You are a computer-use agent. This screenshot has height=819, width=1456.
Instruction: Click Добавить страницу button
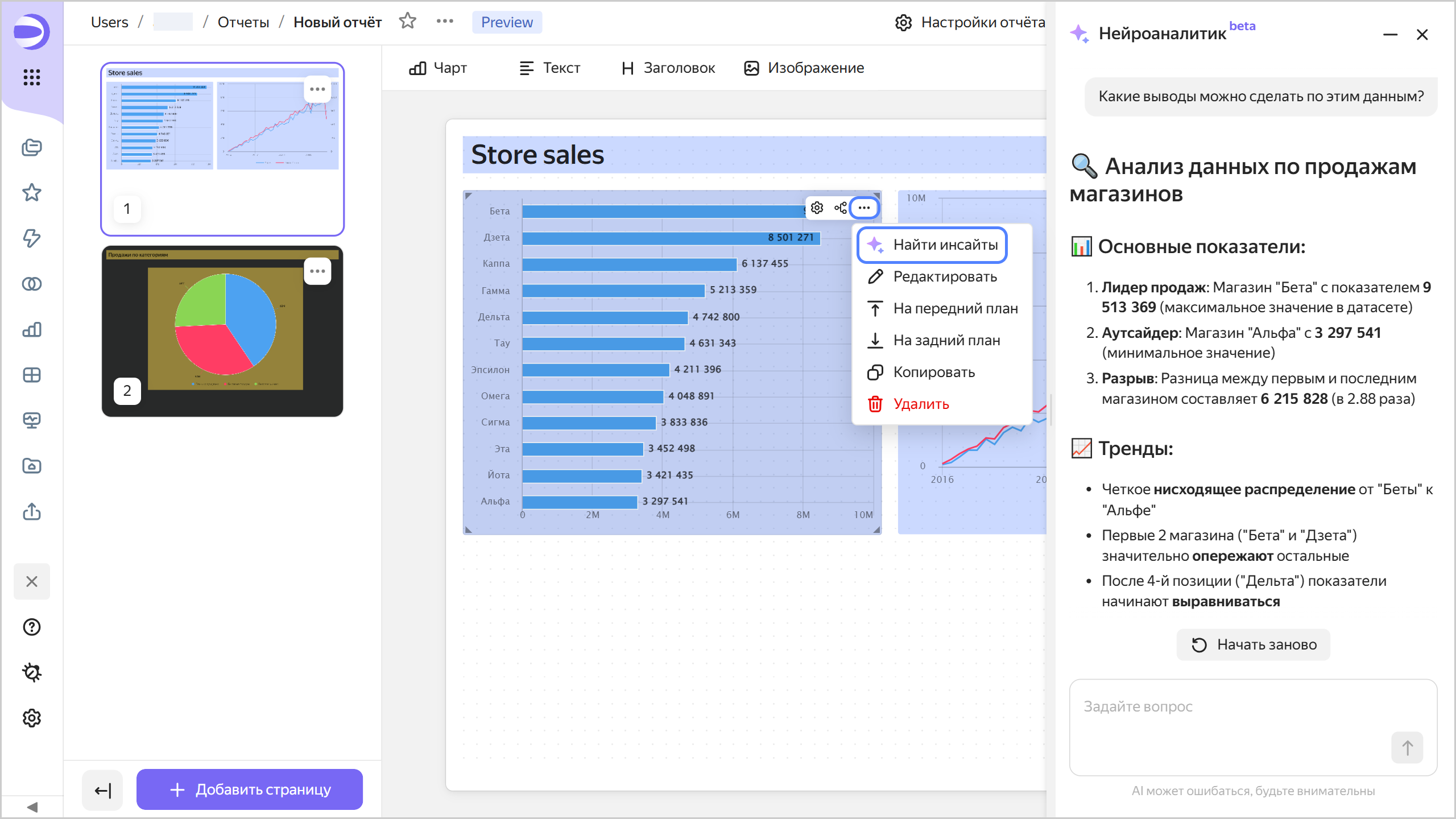coord(249,789)
